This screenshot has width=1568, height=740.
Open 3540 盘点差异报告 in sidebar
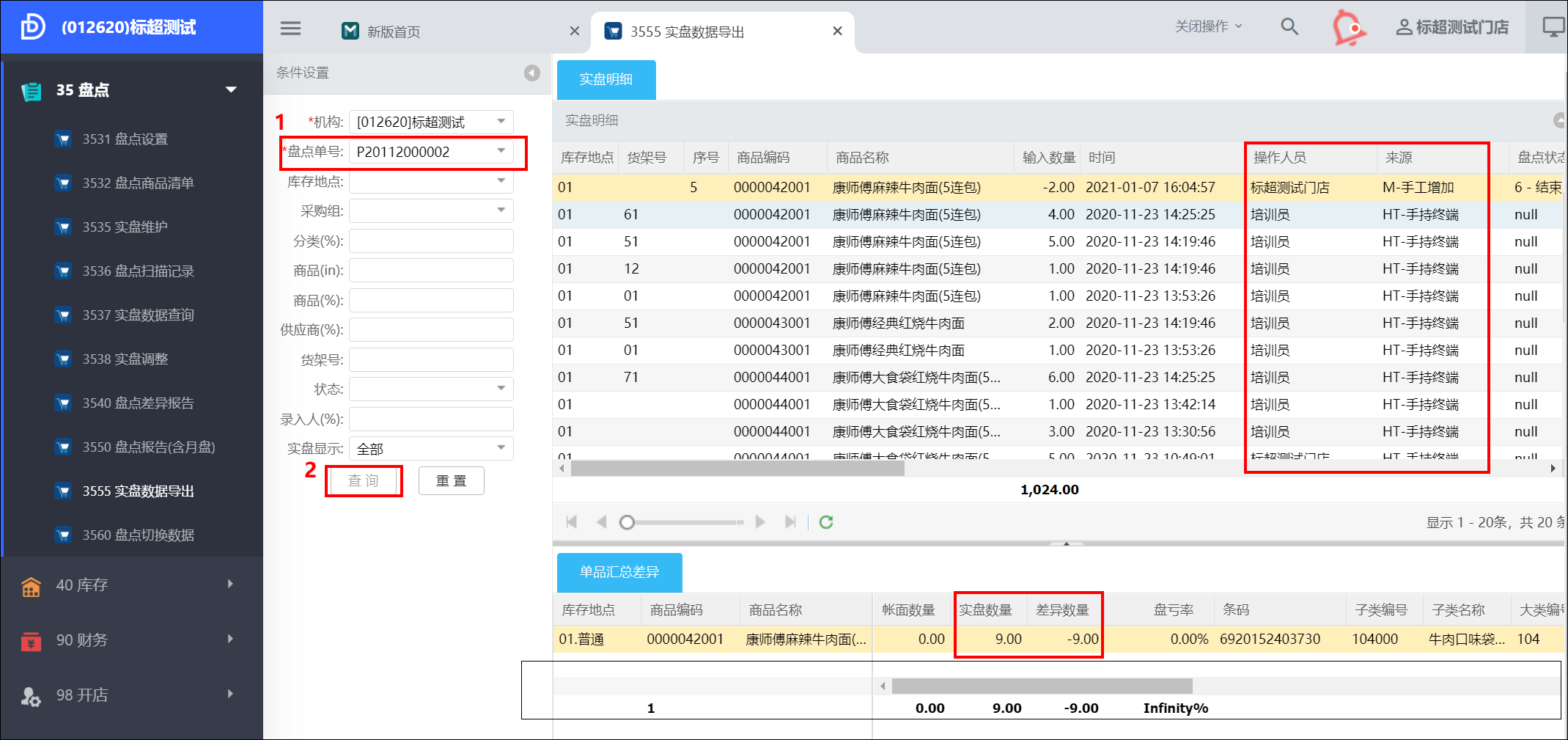[x=138, y=403]
